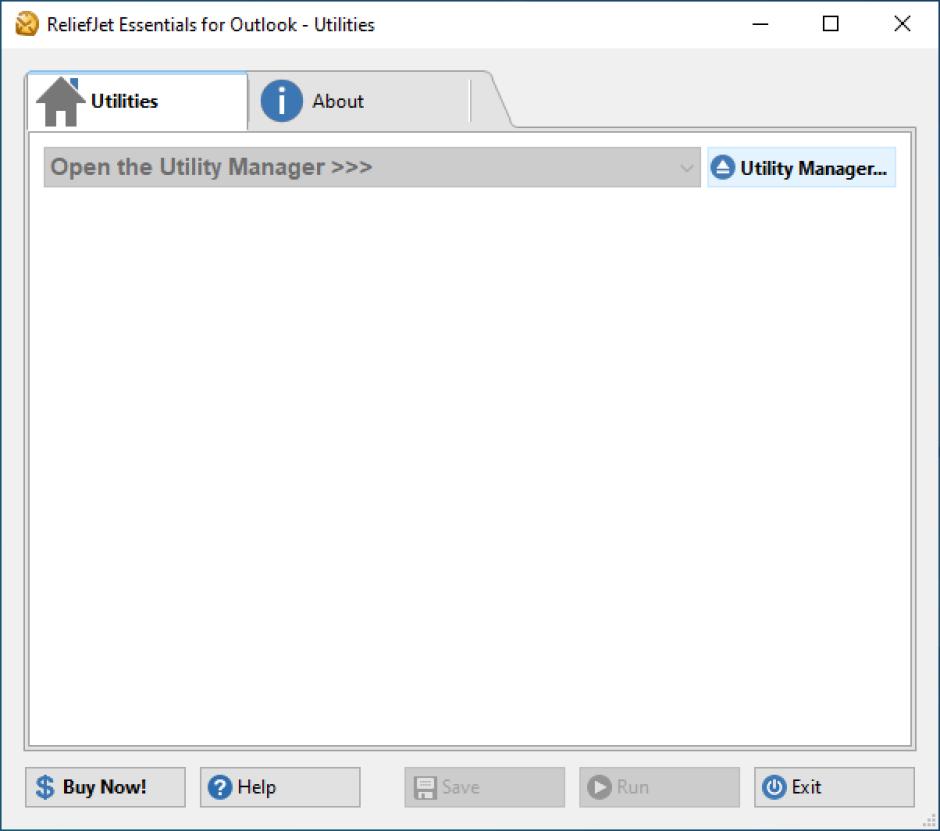Exit the application with the Exit button

point(834,787)
